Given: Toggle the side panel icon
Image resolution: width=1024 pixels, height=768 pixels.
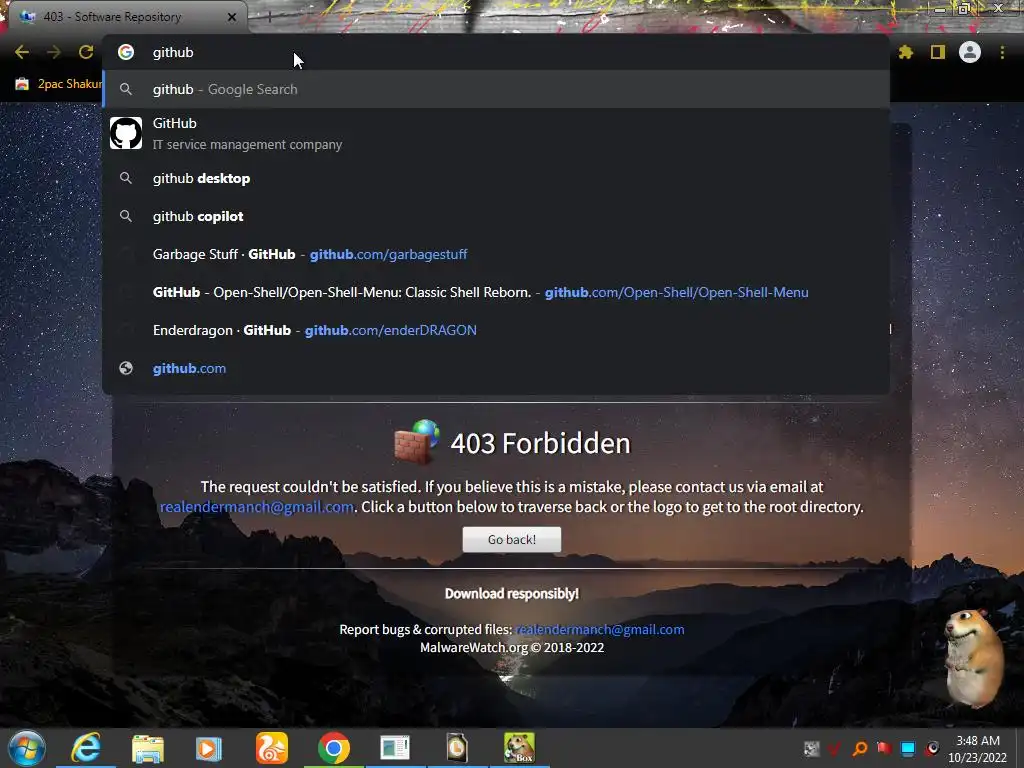Looking at the screenshot, I should pos(937,52).
